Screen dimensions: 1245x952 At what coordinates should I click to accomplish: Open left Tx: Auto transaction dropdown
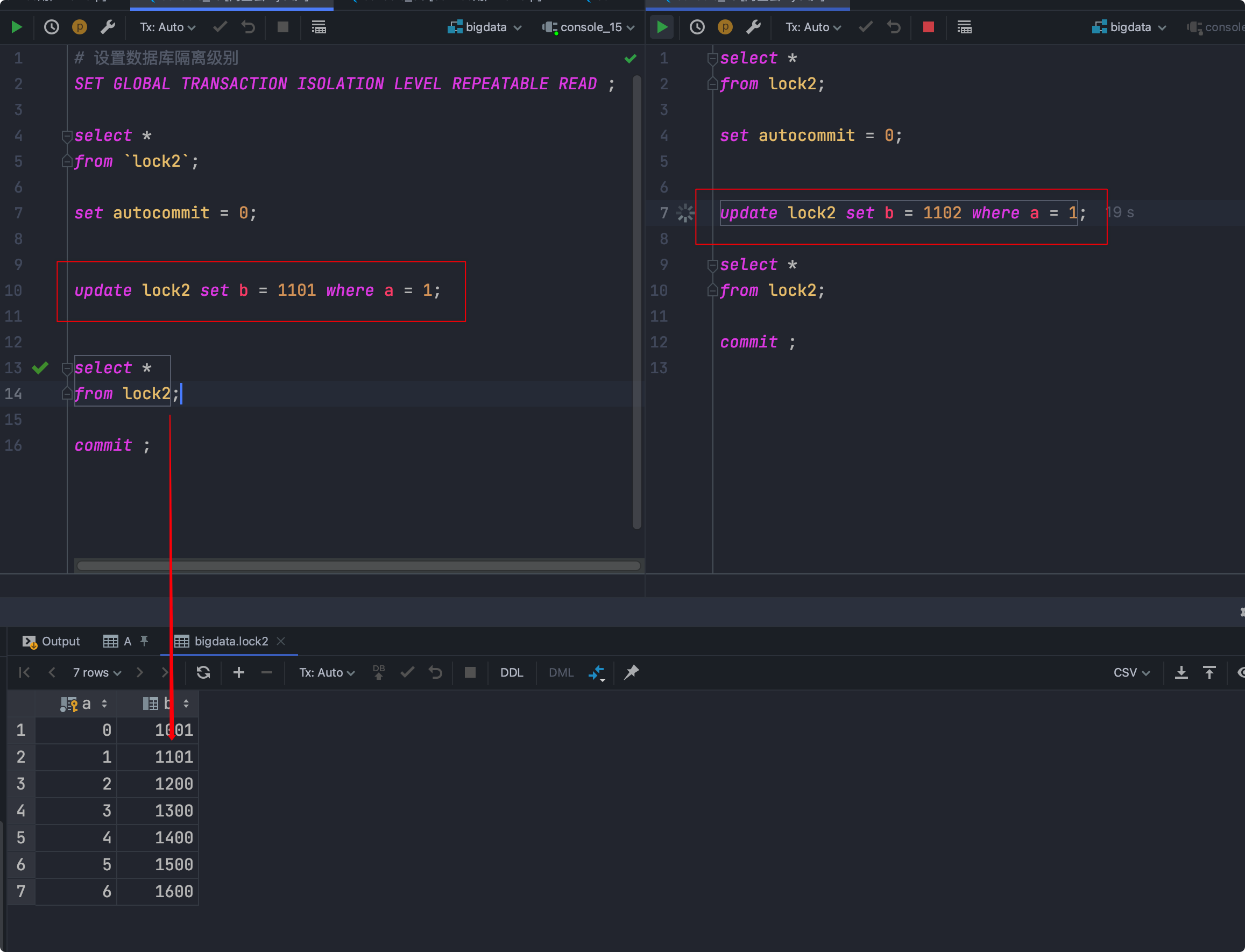167,27
